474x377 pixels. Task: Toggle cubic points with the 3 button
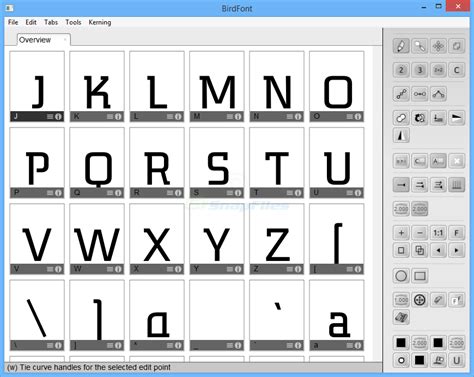420,70
